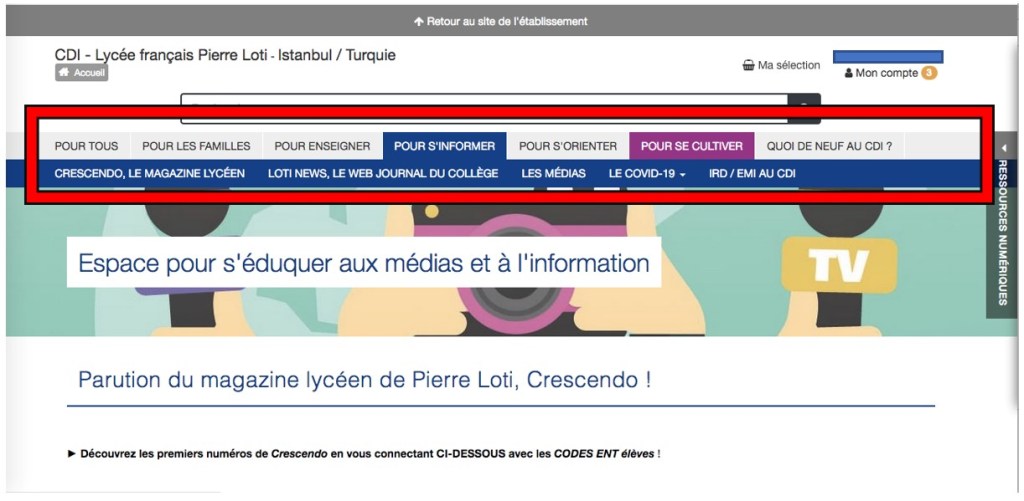Click Retour au site de l'établissement
This screenshot has height=501, width=1024.
(x=500, y=21)
